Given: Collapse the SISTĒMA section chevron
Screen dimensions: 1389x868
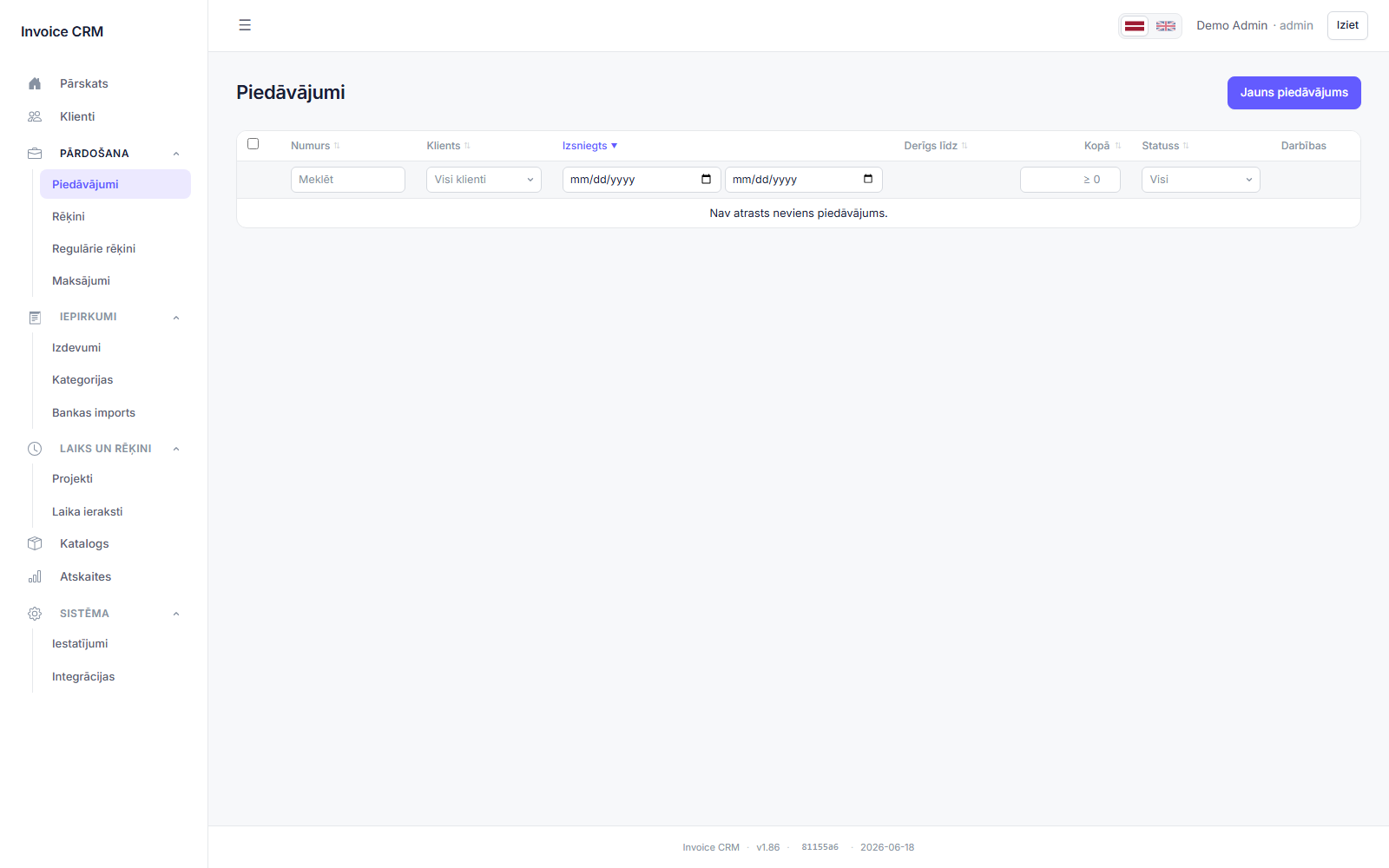Looking at the screenshot, I should 176,614.
